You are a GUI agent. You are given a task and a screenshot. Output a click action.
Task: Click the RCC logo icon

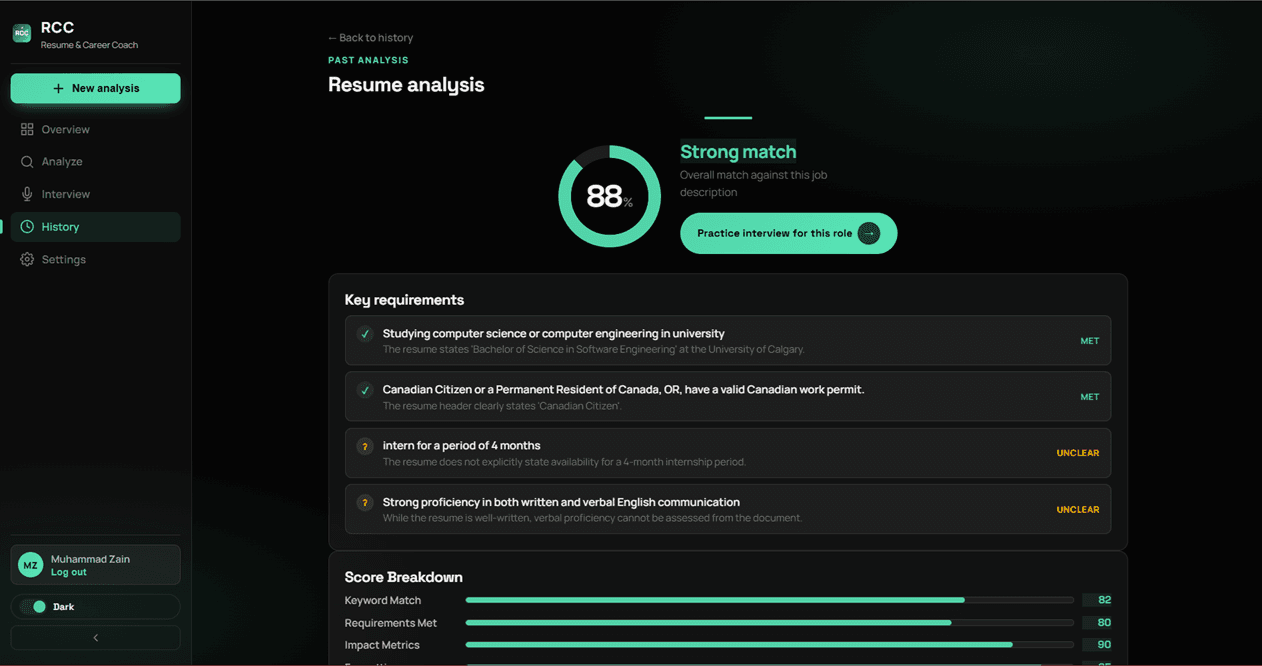(x=22, y=34)
